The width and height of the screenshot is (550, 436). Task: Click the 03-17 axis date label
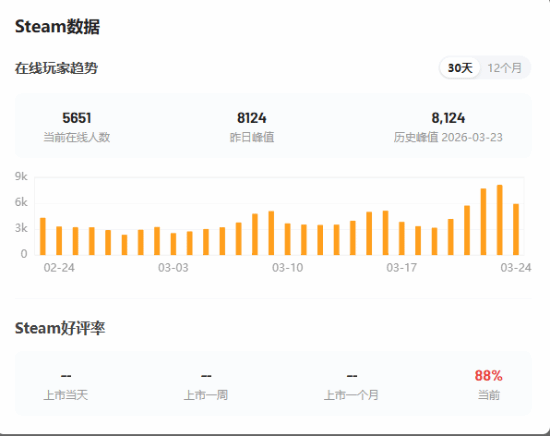[402, 268]
